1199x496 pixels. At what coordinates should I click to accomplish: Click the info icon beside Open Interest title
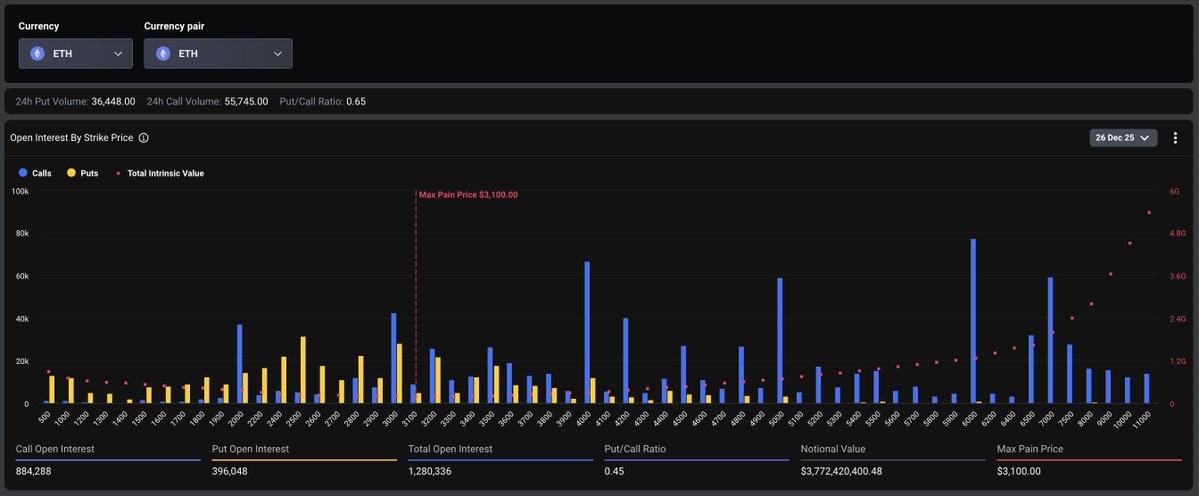click(x=144, y=138)
